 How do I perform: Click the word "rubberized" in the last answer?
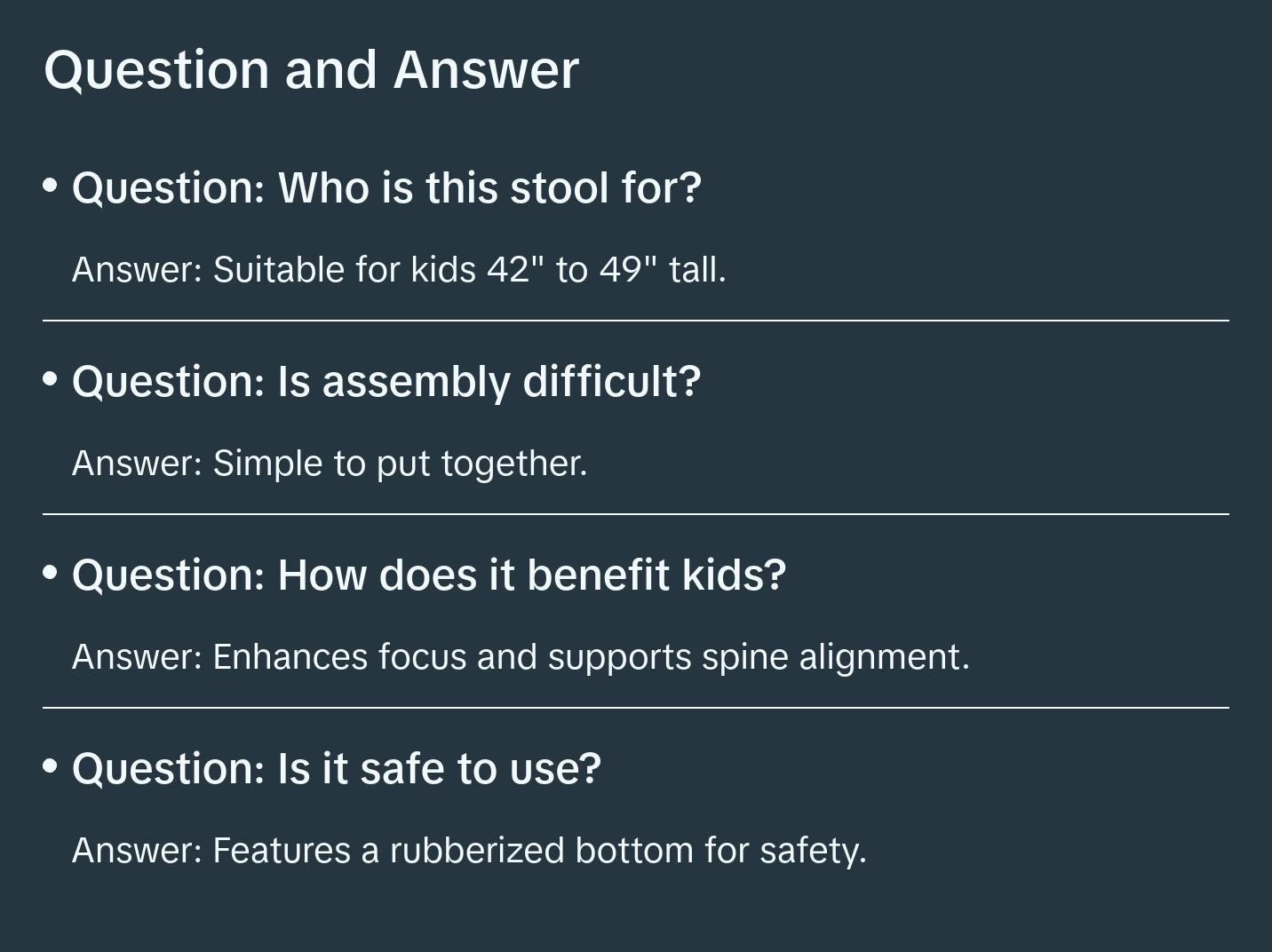click(x=477, y=851)
